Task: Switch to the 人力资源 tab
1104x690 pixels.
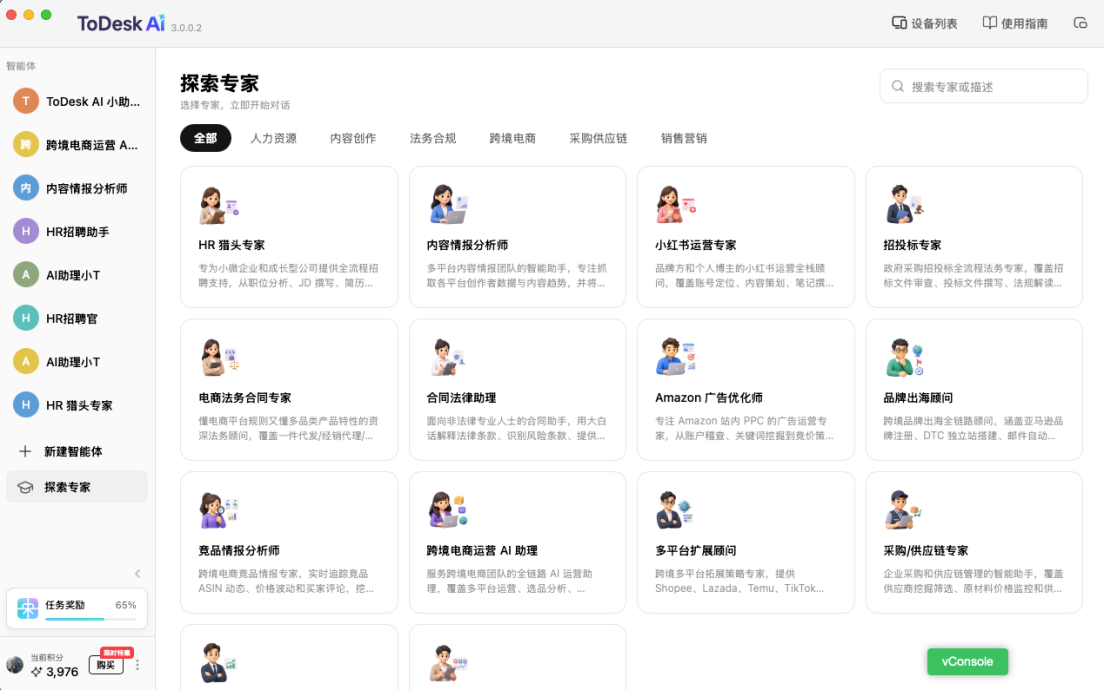Action: [274, 138]
